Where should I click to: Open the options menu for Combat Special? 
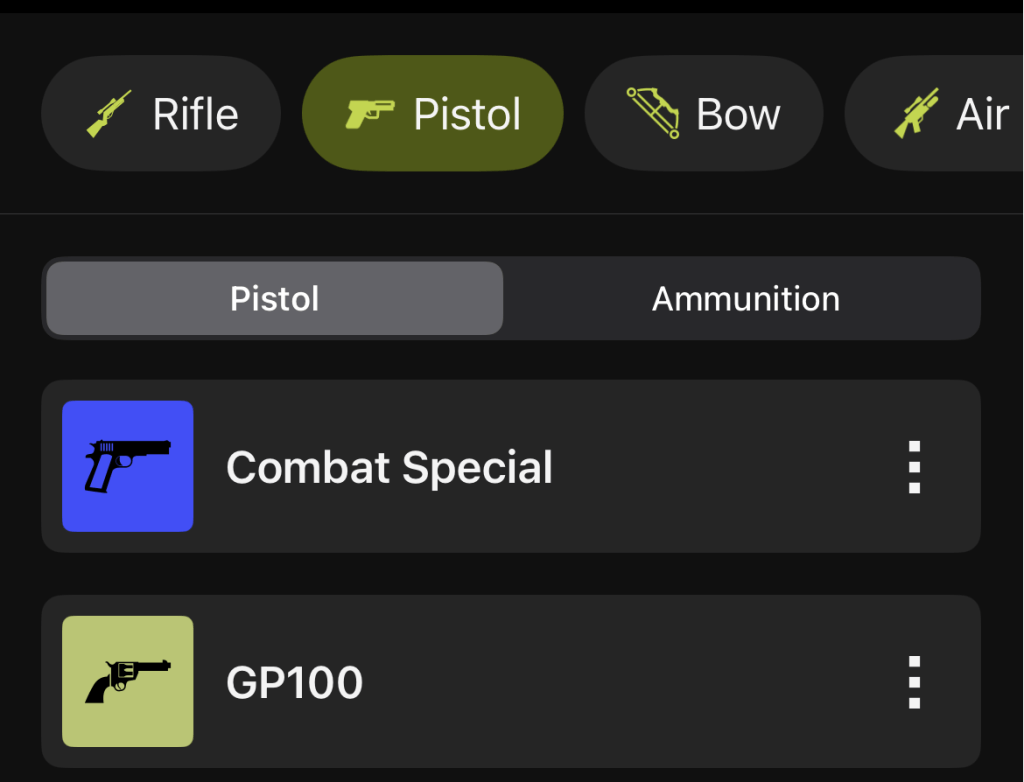(x=913, y=466)
